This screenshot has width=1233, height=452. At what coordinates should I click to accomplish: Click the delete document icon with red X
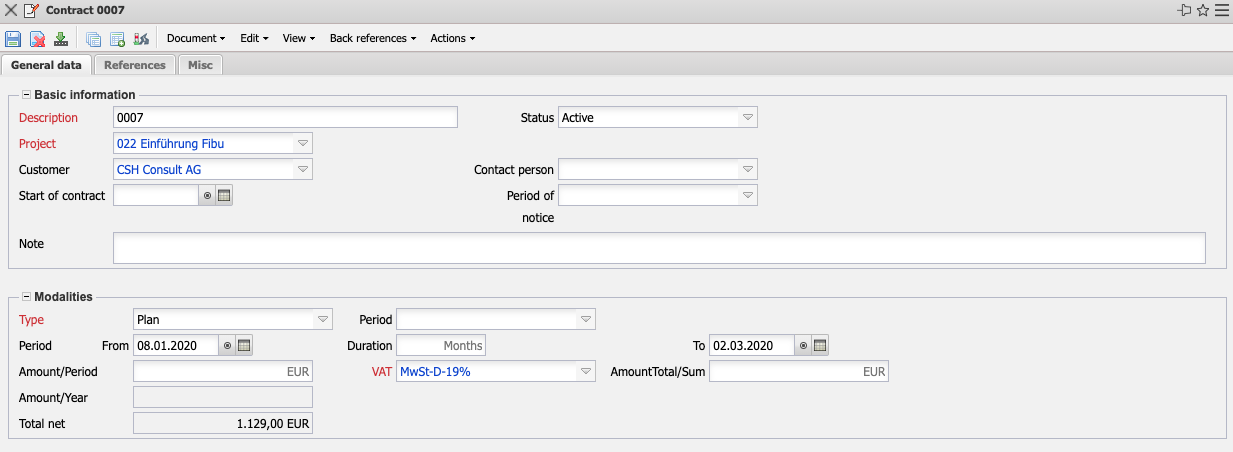[x=37, y=39]
